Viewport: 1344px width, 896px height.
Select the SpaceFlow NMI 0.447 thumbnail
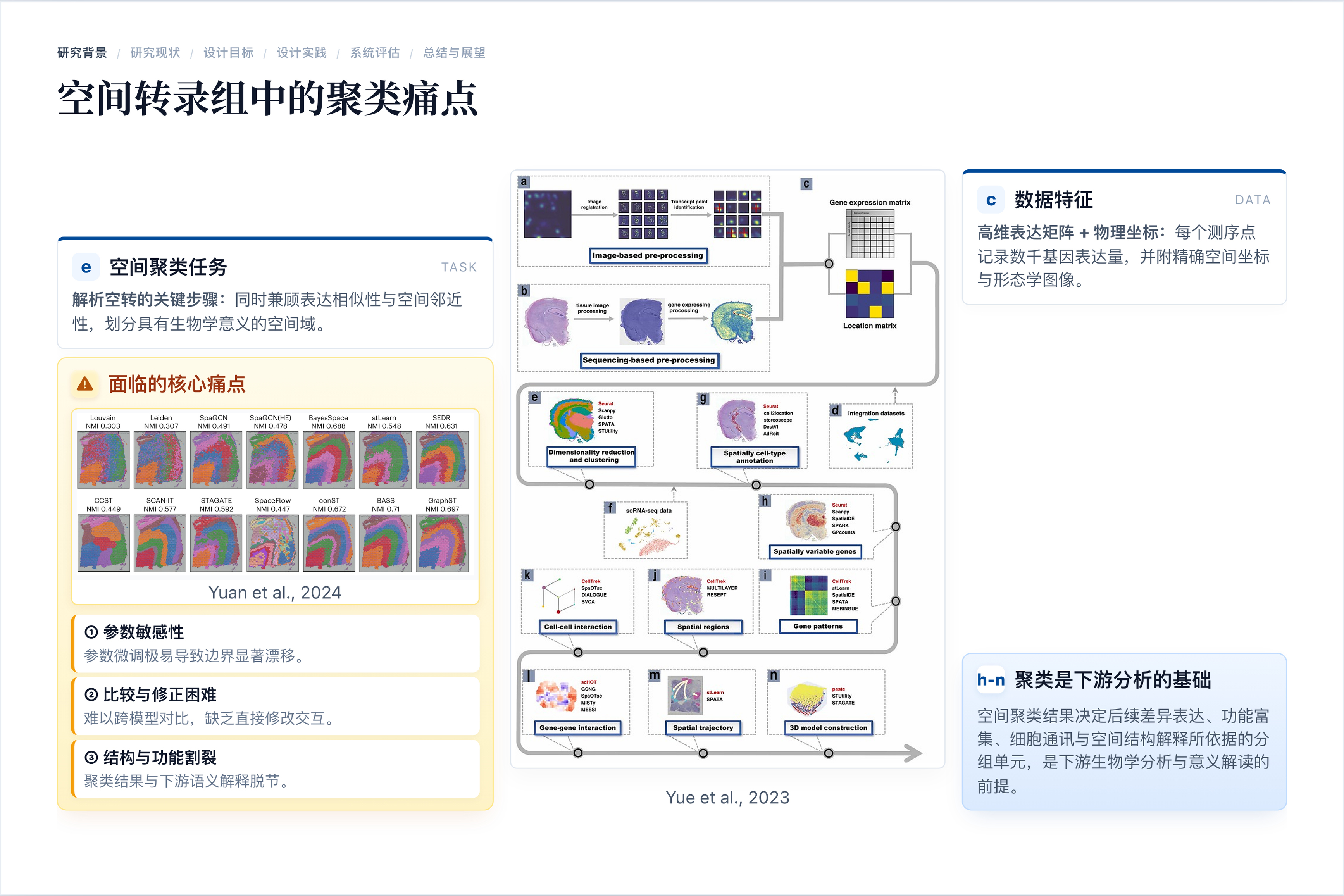click(x=272, y=543)
